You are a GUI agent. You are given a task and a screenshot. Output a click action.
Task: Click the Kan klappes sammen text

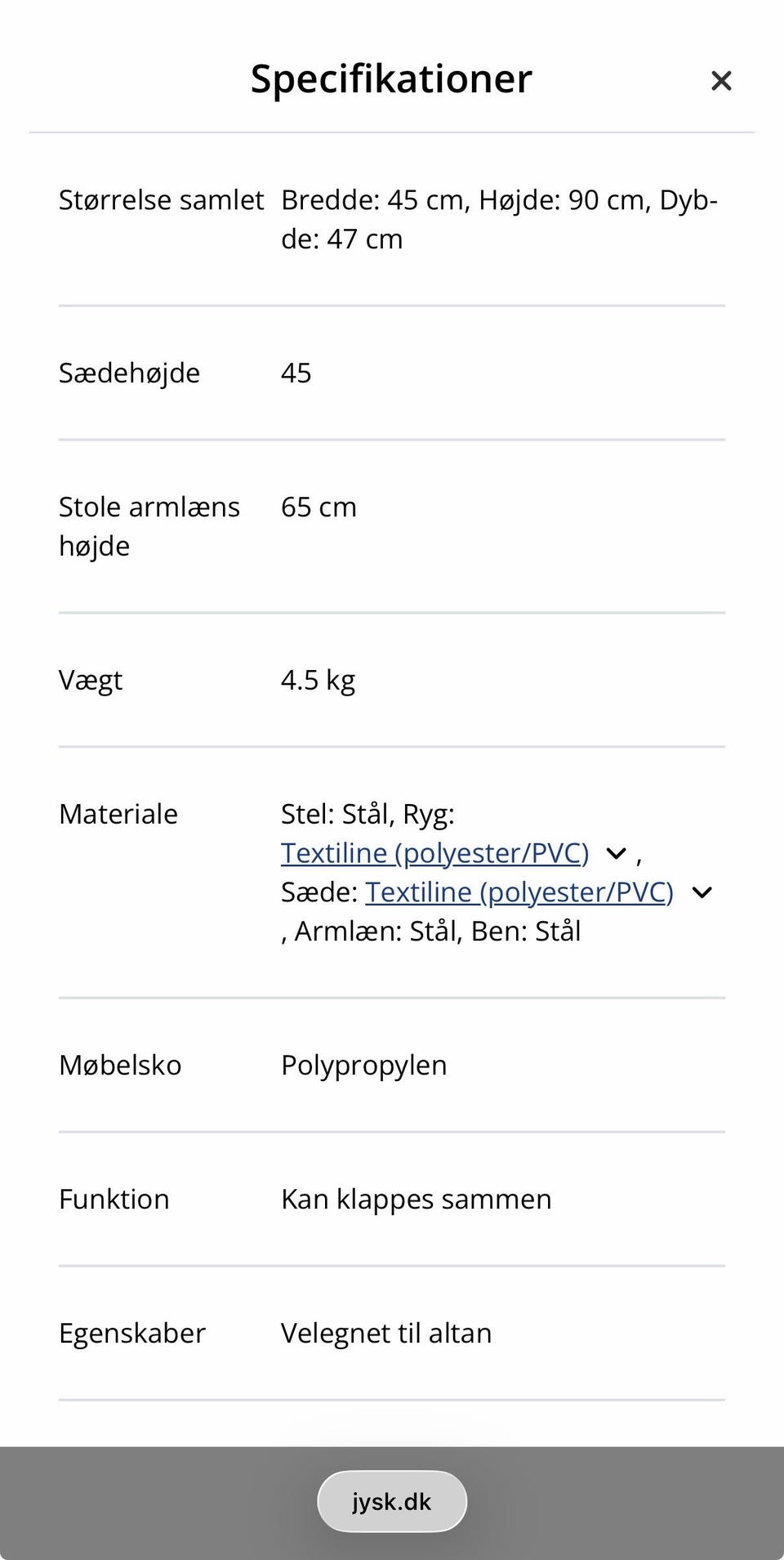pos(416,1200)
